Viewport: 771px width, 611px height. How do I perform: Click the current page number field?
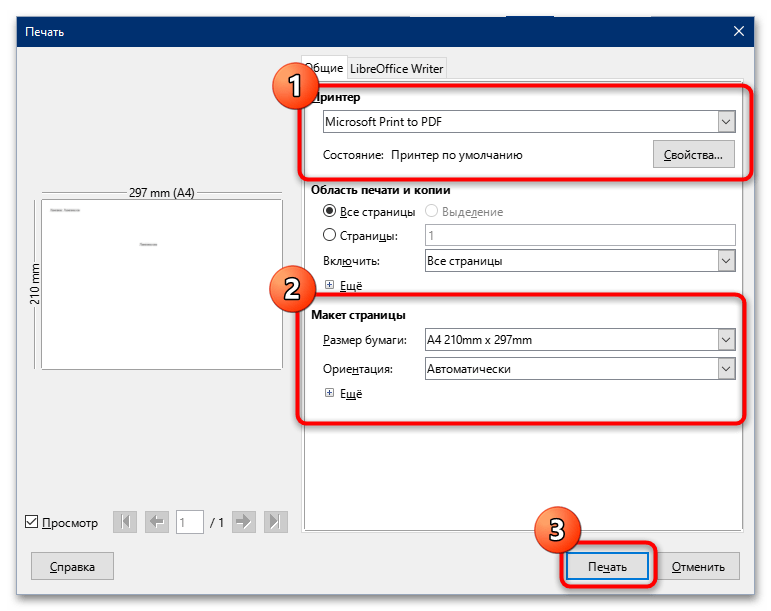[190, 522]
